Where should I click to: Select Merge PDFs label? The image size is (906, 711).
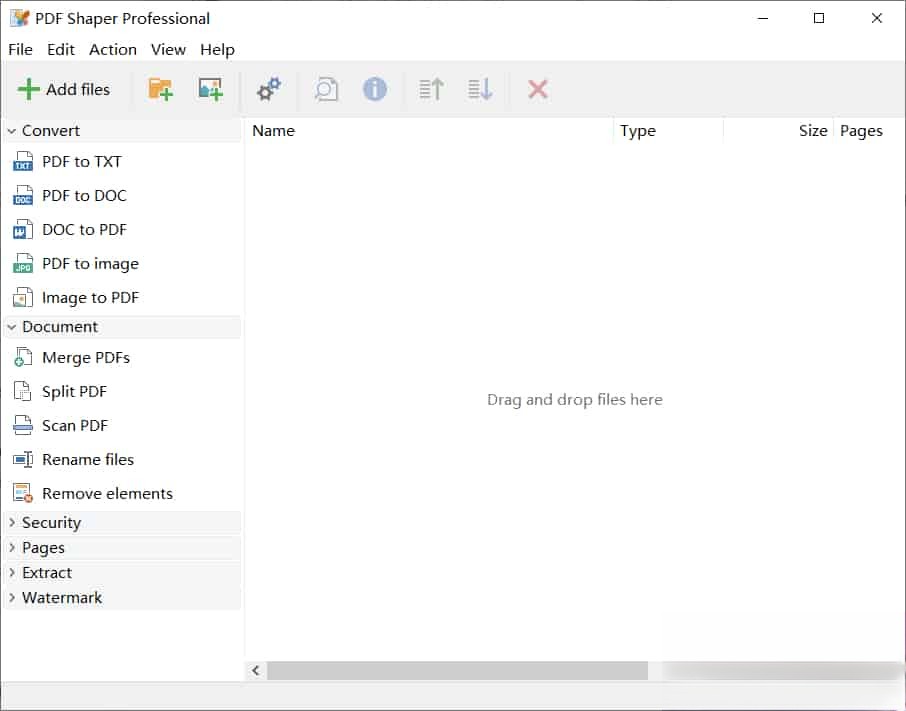(x=86, y=358)
